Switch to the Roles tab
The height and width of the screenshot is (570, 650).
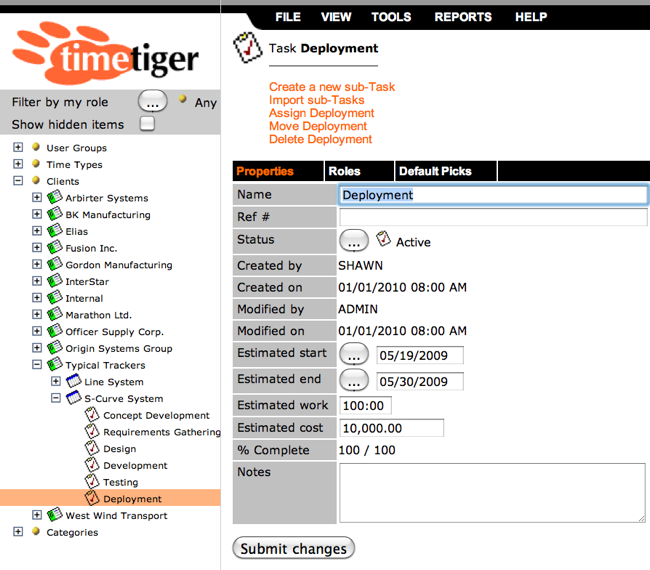[359, 171]
